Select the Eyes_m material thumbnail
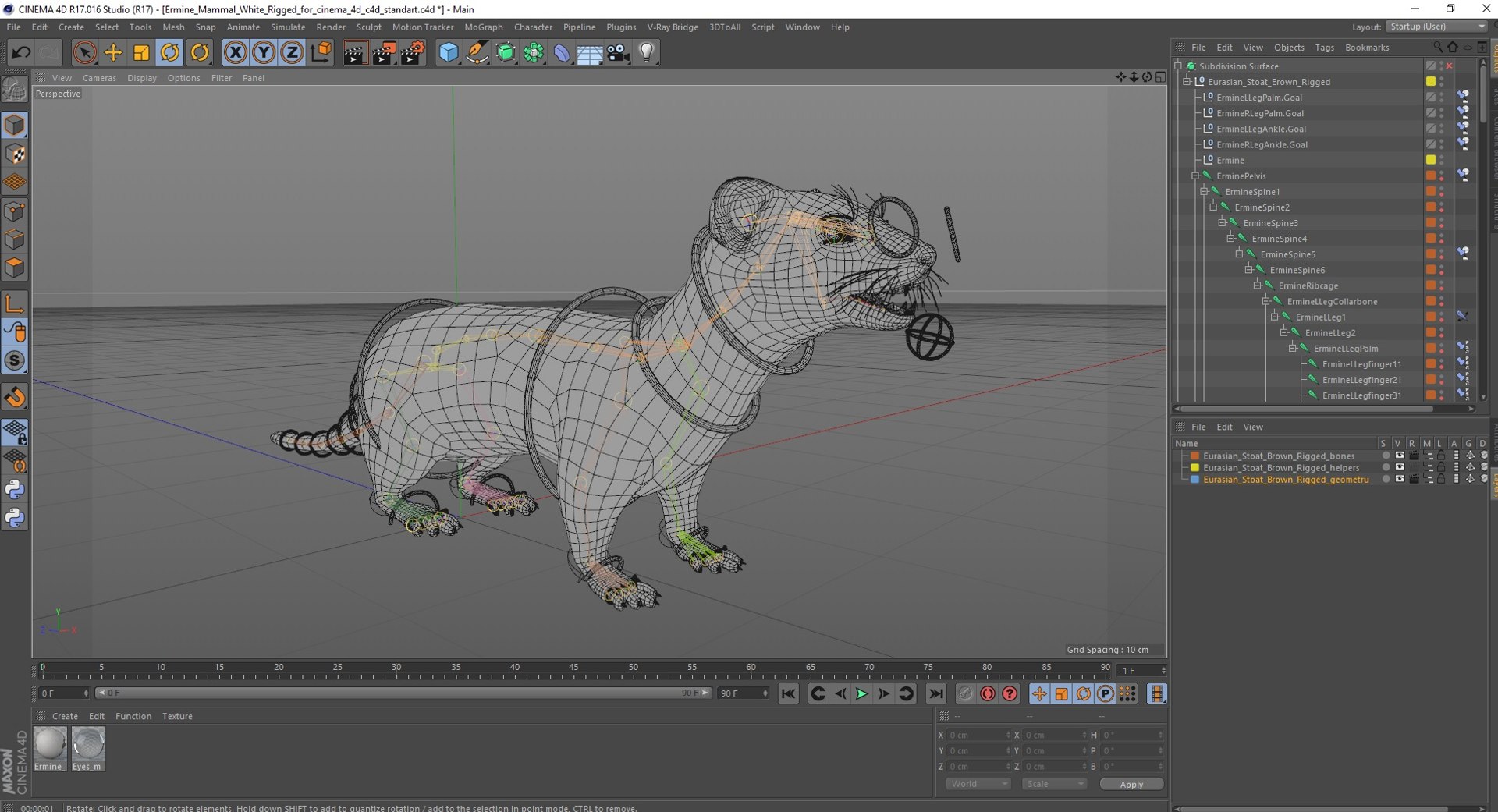 (87, 743)
